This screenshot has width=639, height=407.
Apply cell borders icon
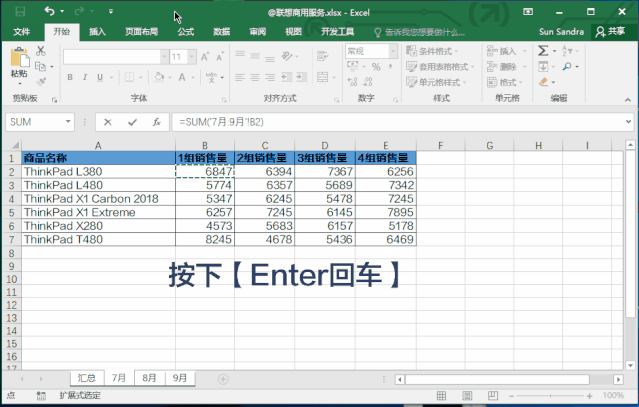(129, 77)
